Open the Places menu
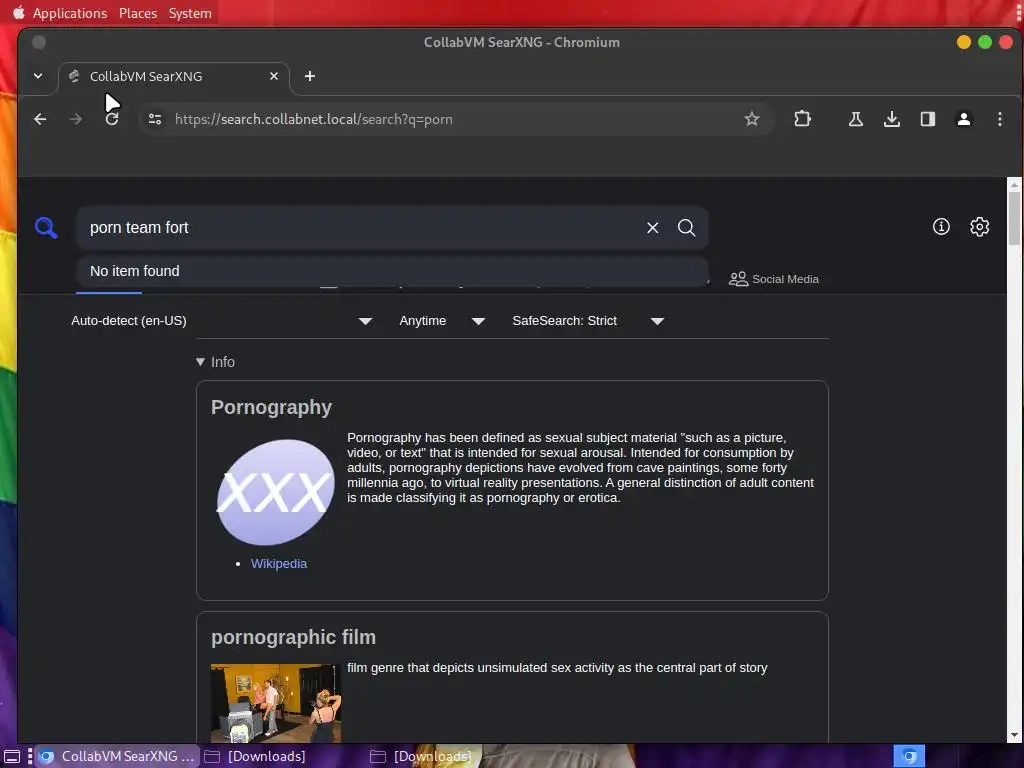 click(x=138, y=13)
